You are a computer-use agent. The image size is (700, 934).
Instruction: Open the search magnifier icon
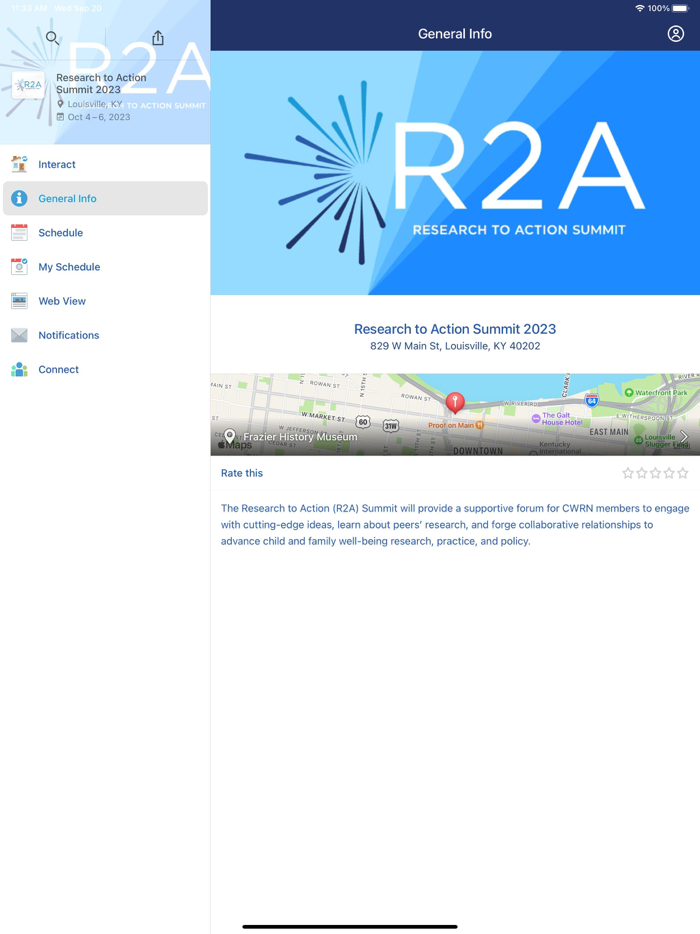52,38
